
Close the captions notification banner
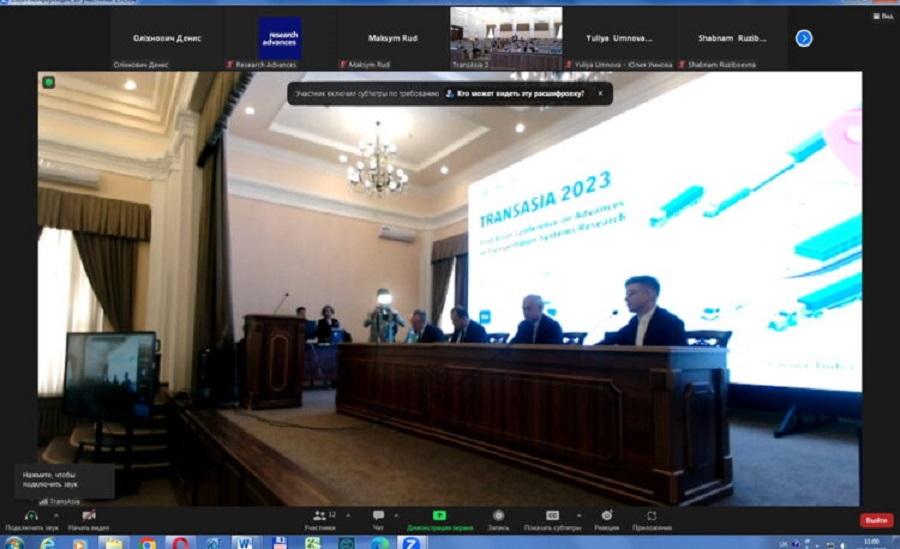coord(600,94)
